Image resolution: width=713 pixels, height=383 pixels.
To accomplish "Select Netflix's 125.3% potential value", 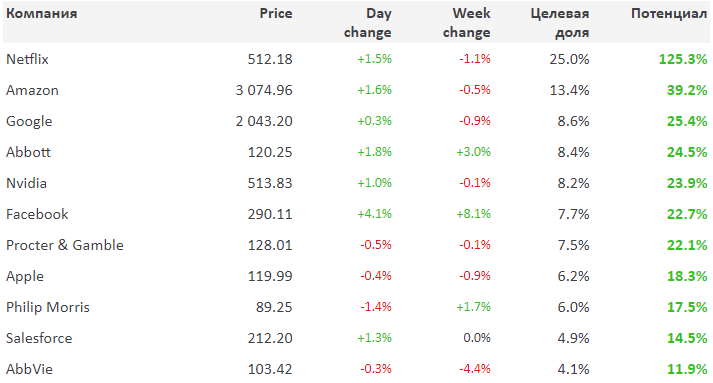I will pyautogui.click(x=683, y=59).
